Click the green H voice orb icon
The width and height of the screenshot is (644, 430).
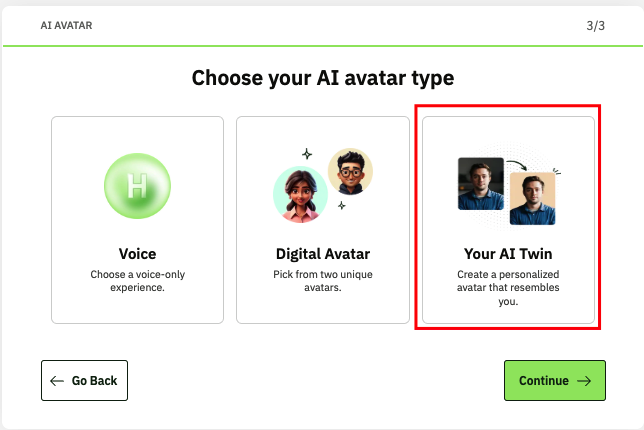[137, 187]
